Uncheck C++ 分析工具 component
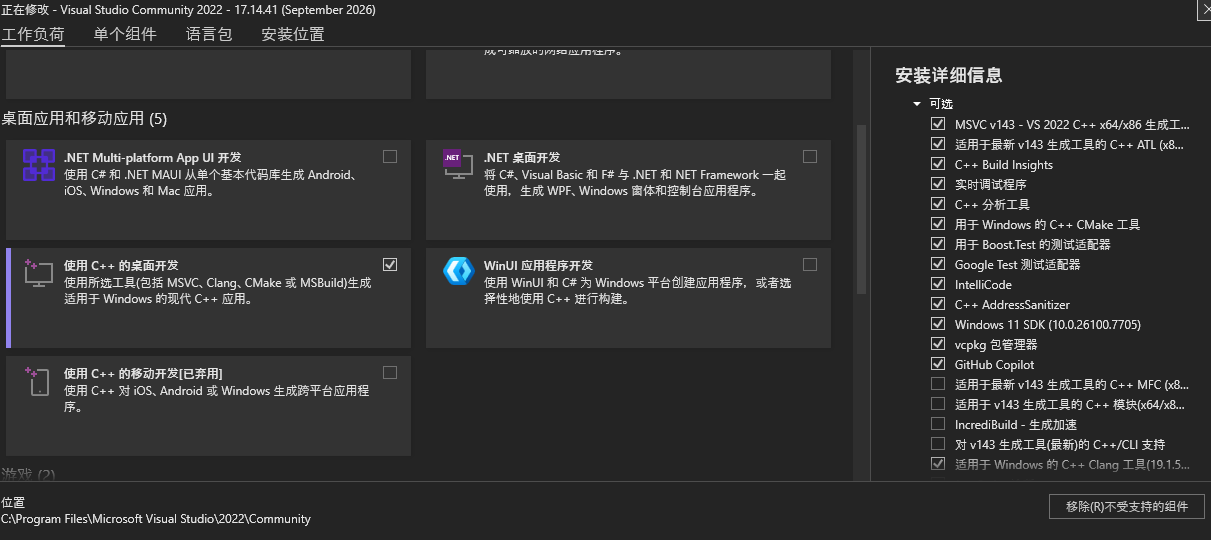1211x540 pixels. pyautogui.click(x=938, y=204)
